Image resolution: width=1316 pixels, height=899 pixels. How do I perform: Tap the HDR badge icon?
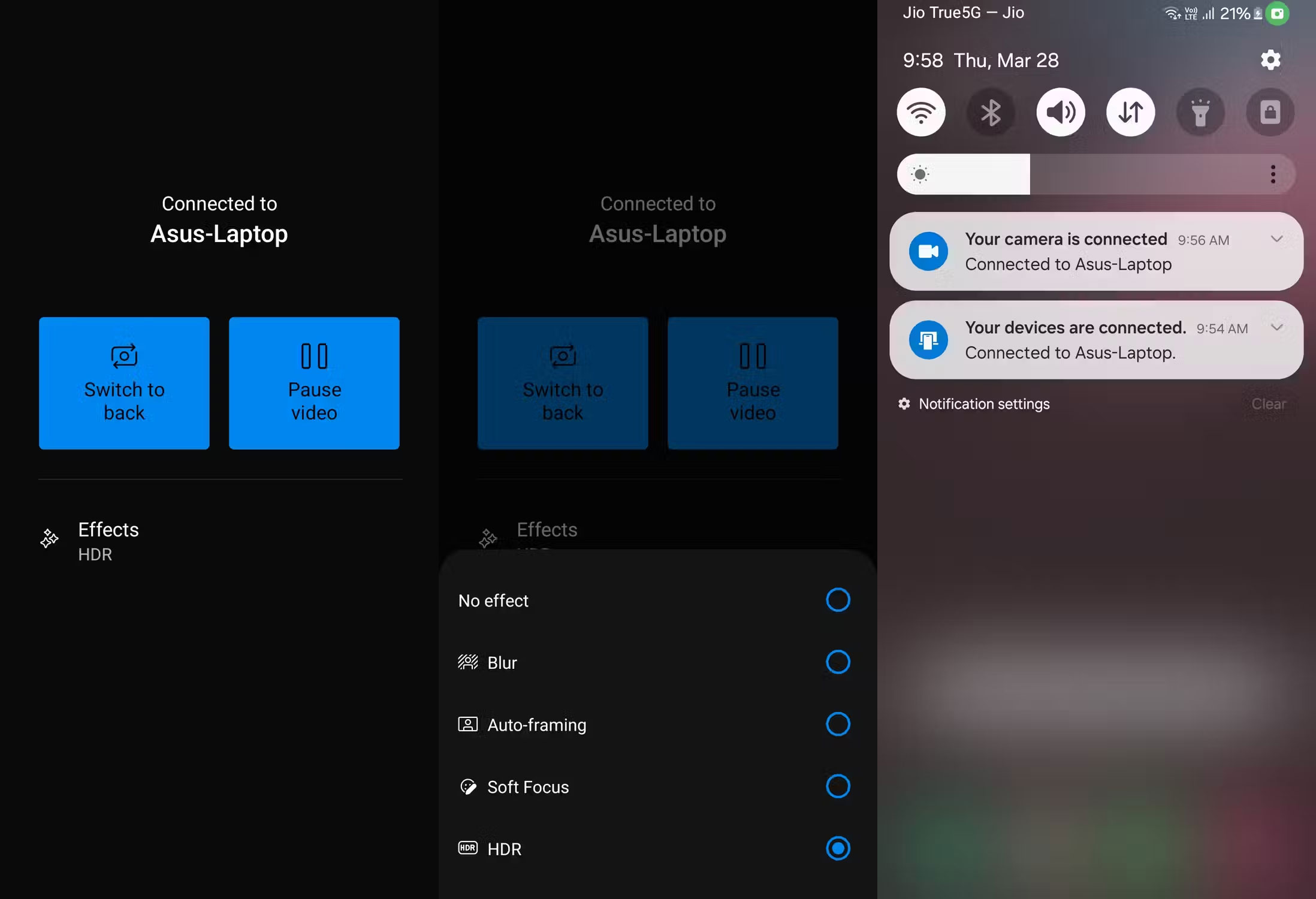pyautogui.click(x=468, y=849)
